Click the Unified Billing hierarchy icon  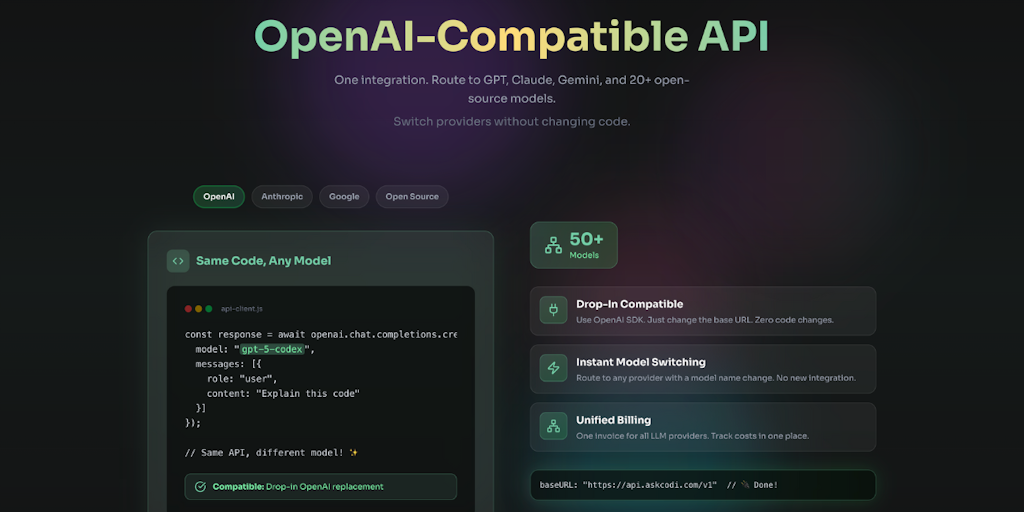pos(553,426)
